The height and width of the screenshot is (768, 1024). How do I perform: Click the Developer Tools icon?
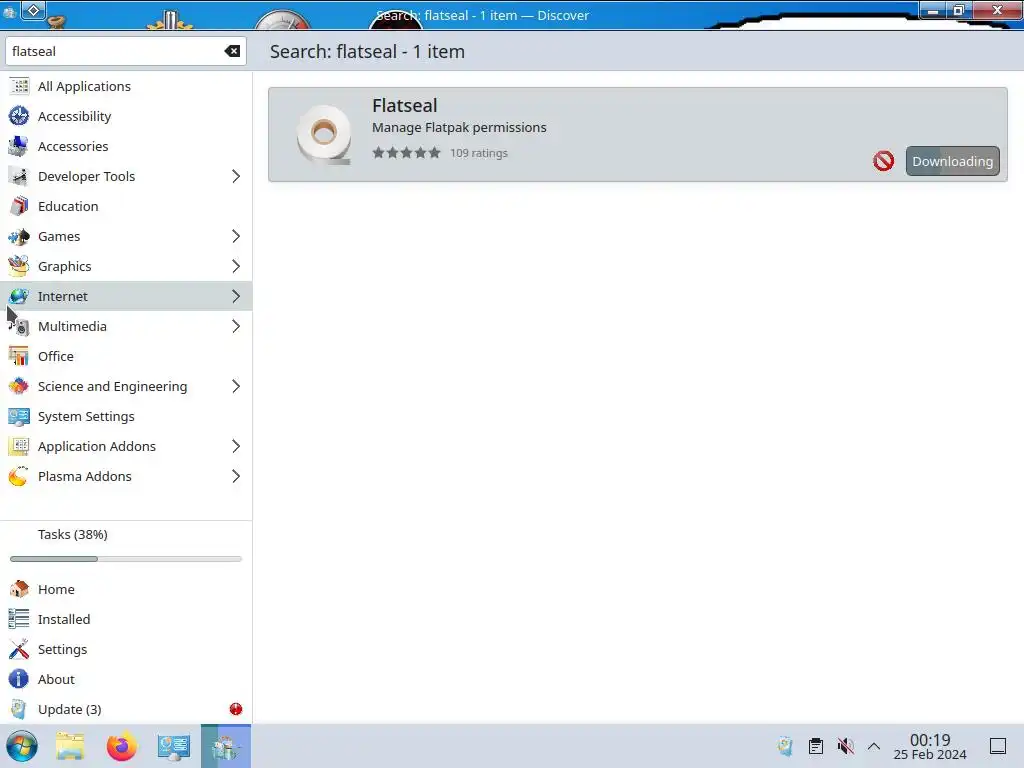[x=19, y=176]
